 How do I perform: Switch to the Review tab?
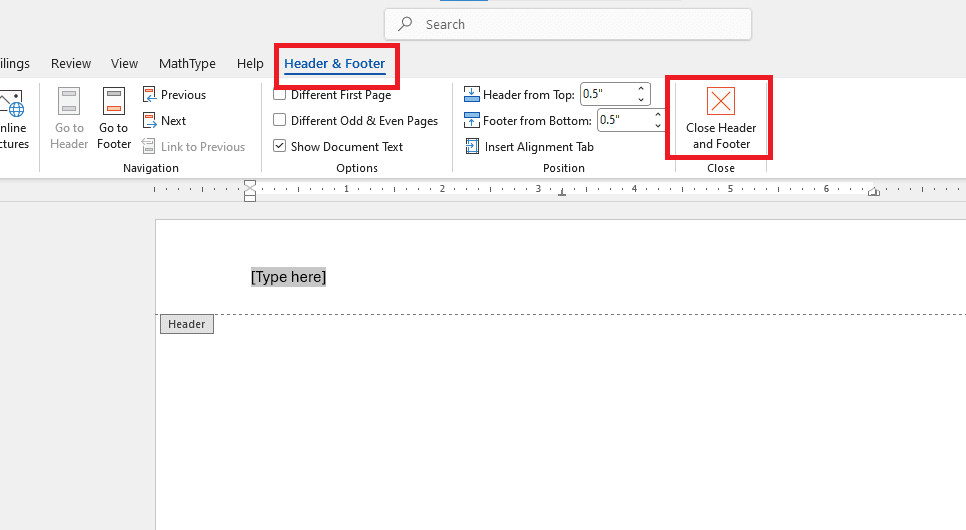point(71,63)
